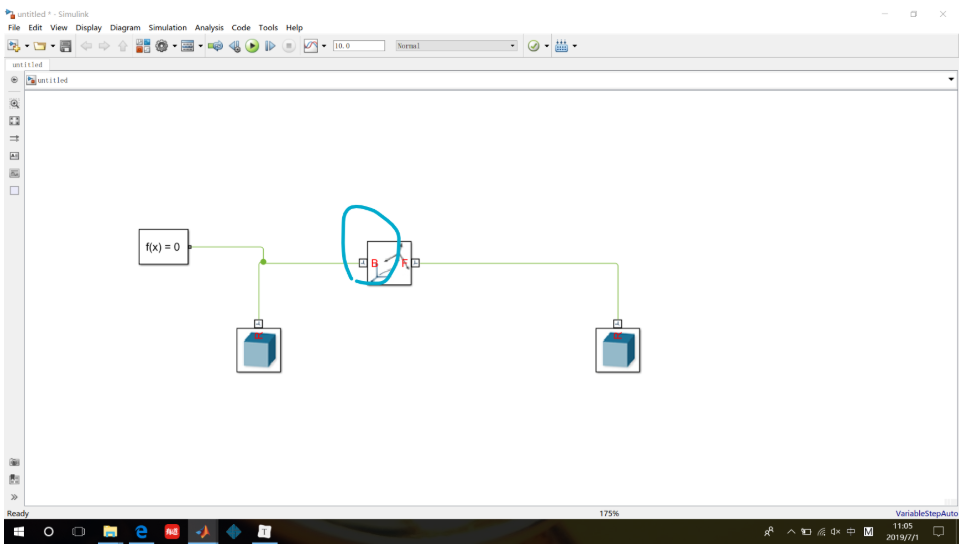Open the Display menu
Image resolution: width=977 pixels, height=544 pixels.
coord(88,27)
